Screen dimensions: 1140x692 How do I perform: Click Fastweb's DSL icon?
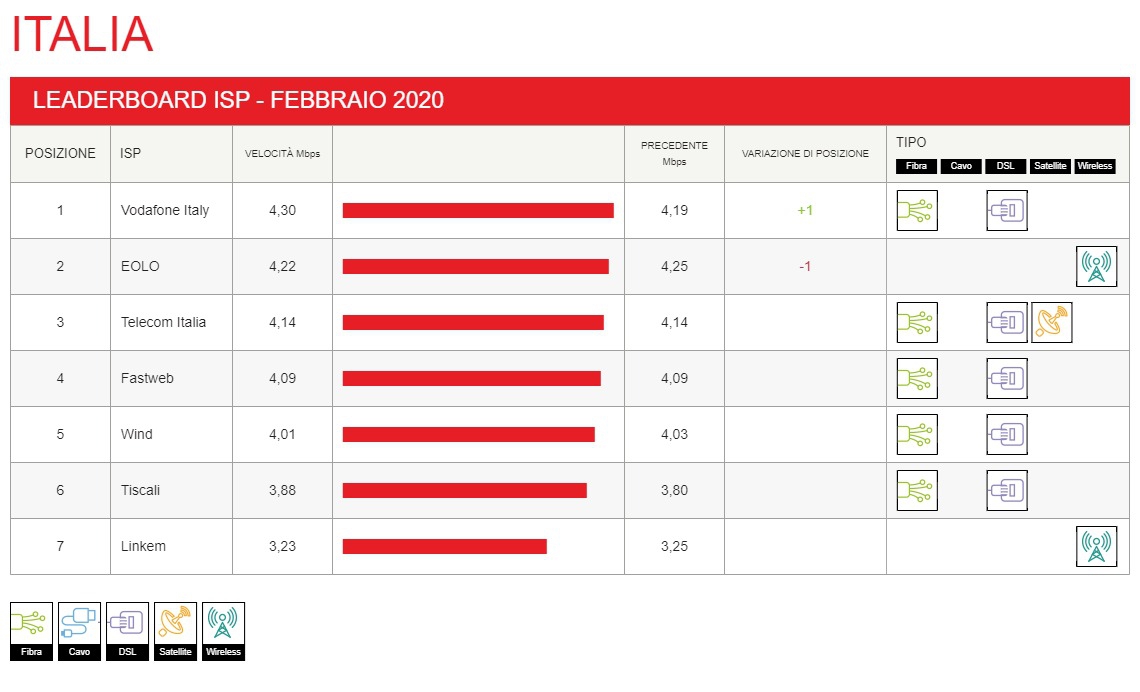(x=1007, y=378)
